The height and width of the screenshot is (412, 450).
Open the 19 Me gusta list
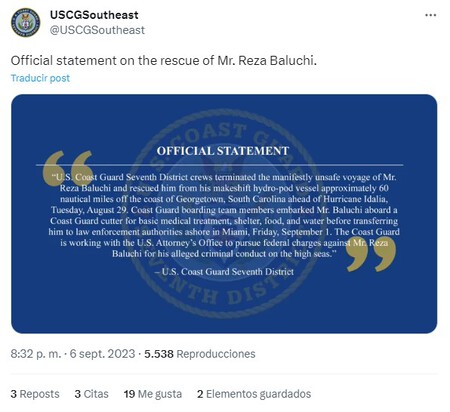tap(153, 394)
